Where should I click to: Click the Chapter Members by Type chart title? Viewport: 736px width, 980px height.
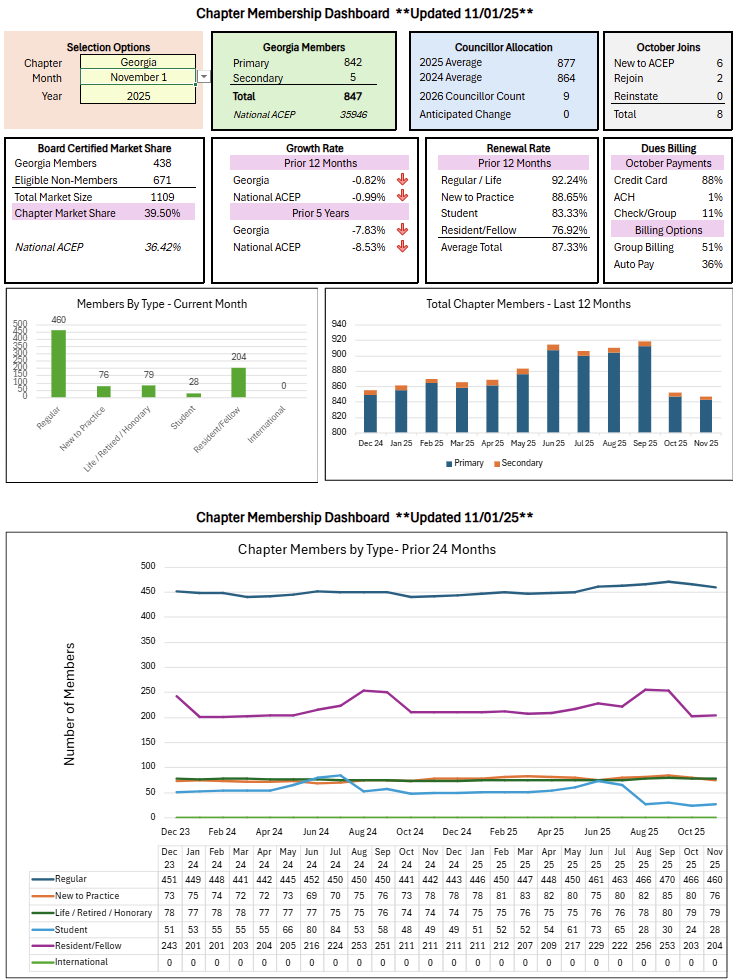pos(366,549)
